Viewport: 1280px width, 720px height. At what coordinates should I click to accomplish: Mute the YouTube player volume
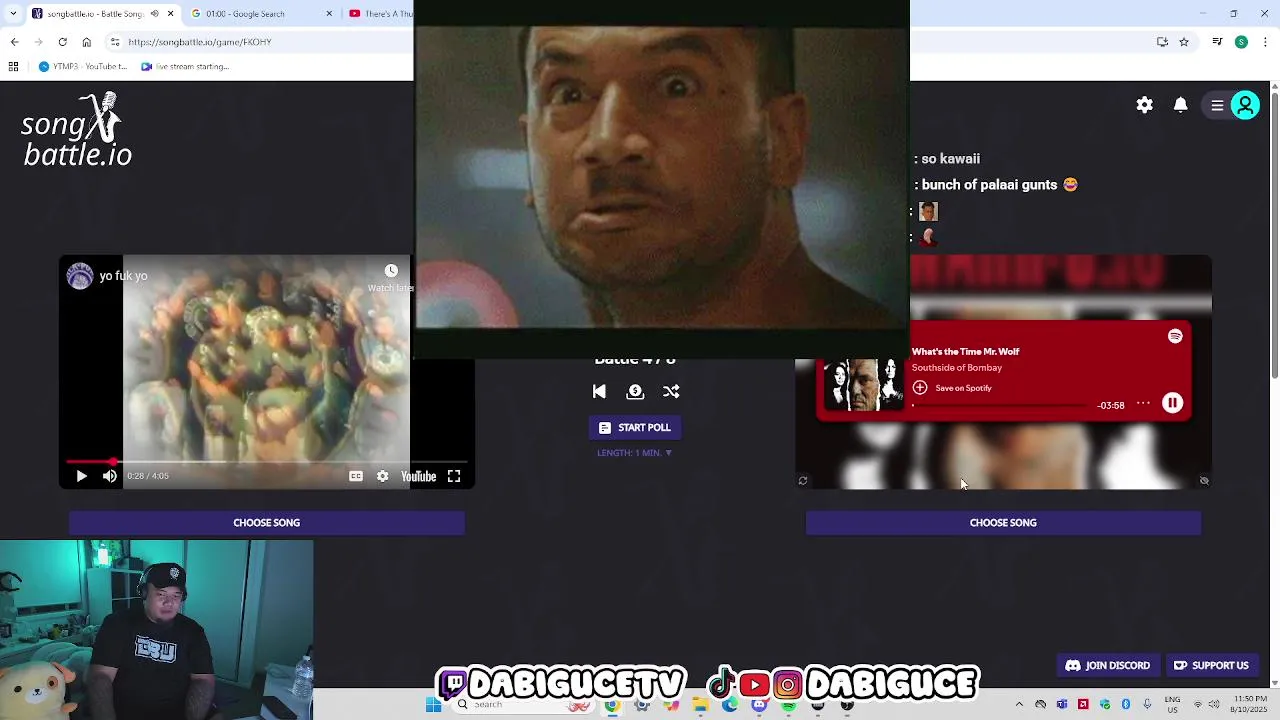coord(110,476)
